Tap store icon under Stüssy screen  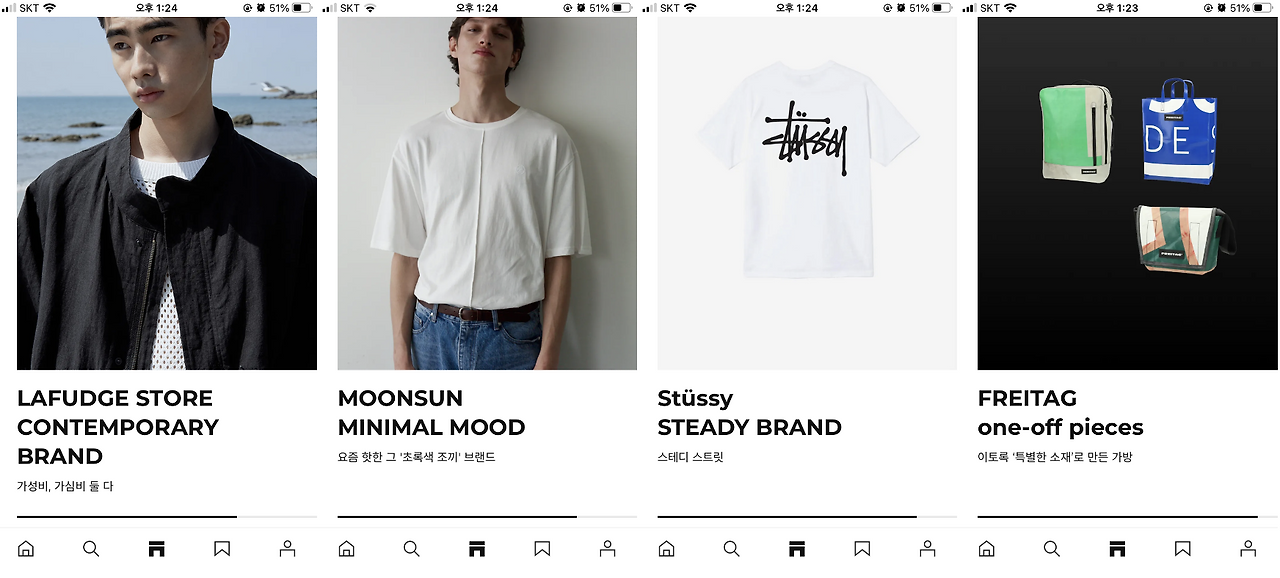[x=797, y=549]
